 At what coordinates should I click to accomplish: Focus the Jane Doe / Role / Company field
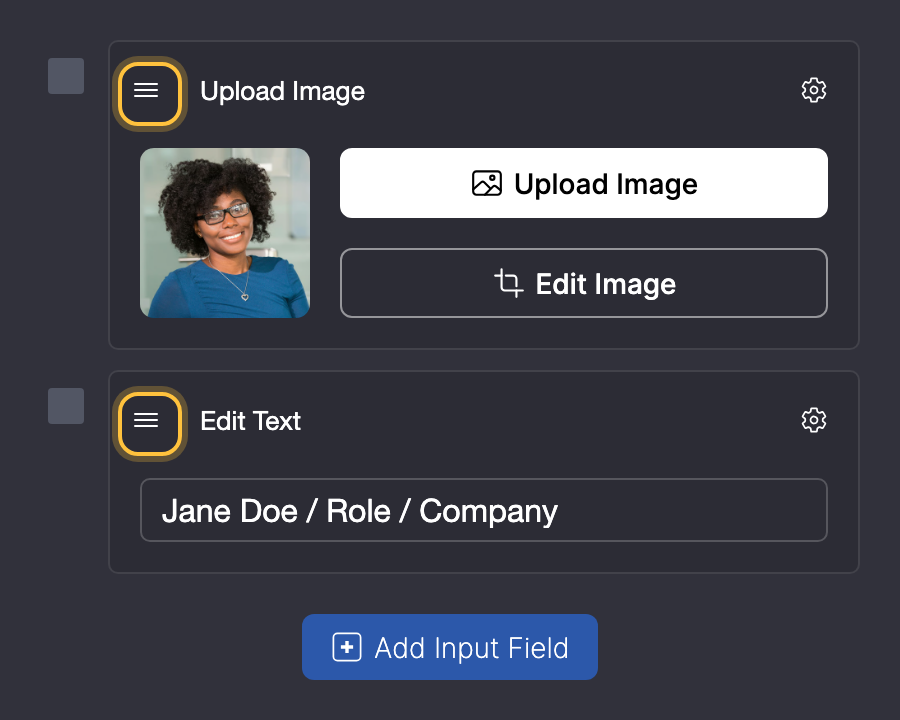pyautogui.click(x=484, y=510)
